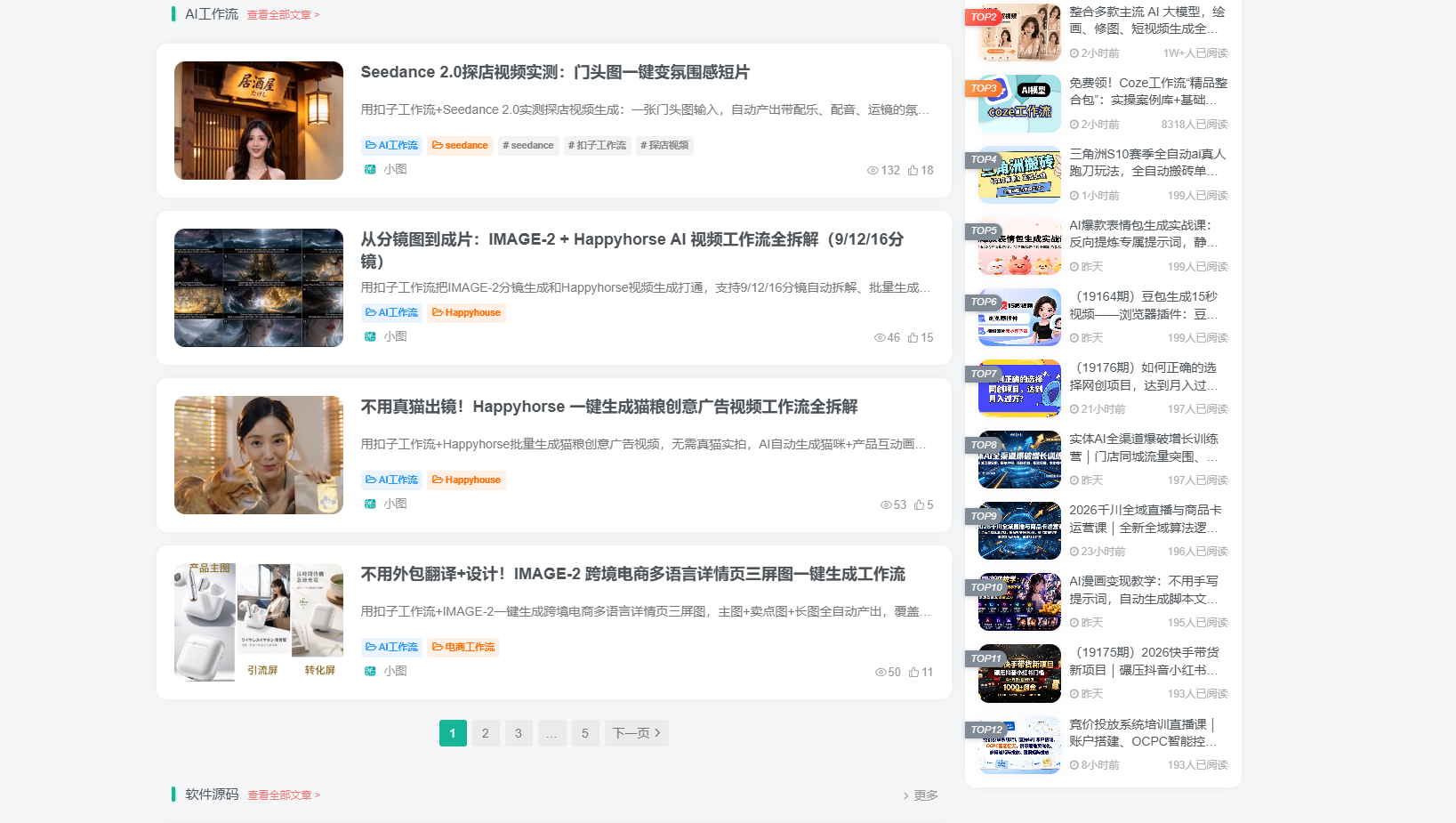Image resolution: width=1456 pixels, height=823 pixels.
Task: Click the AI工作流 查看全部文章 link
Action: 283,15
